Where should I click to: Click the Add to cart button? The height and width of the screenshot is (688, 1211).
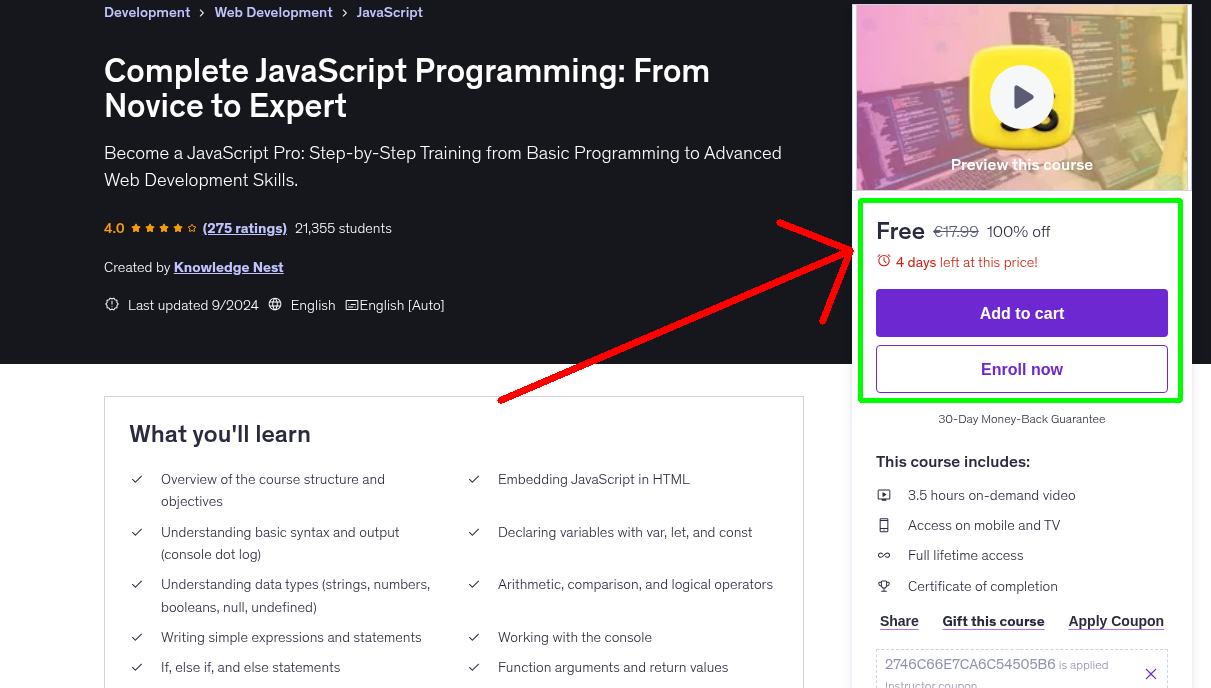click(1021, 313)
